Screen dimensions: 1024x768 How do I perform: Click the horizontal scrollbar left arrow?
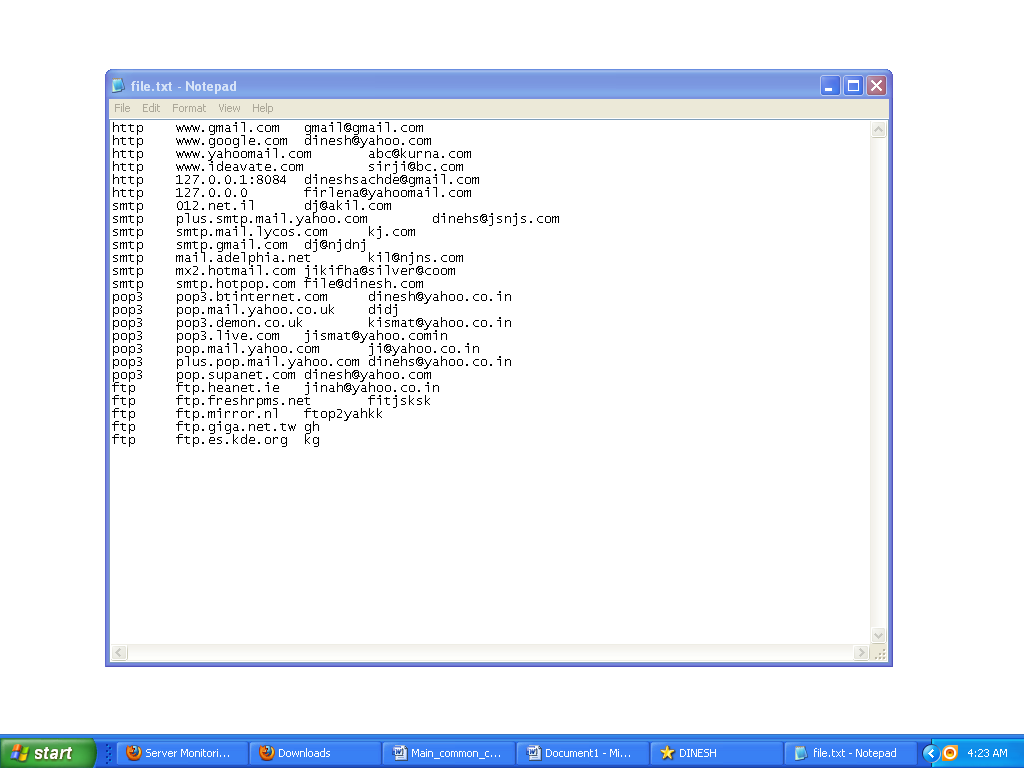pos(119,652)
